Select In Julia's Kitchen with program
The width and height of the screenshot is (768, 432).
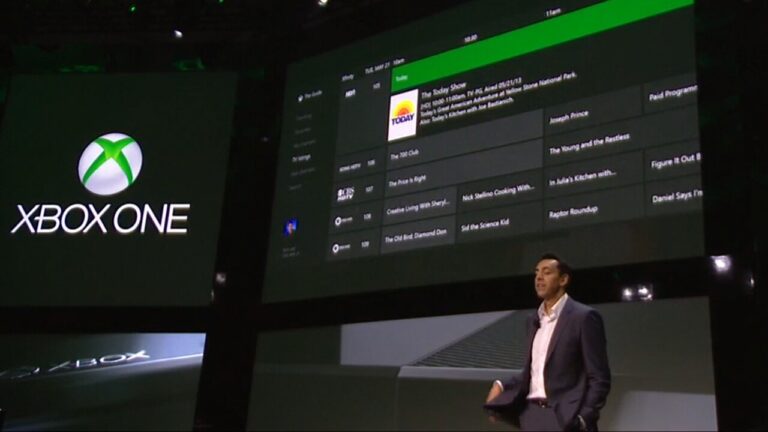pos(594,175)
